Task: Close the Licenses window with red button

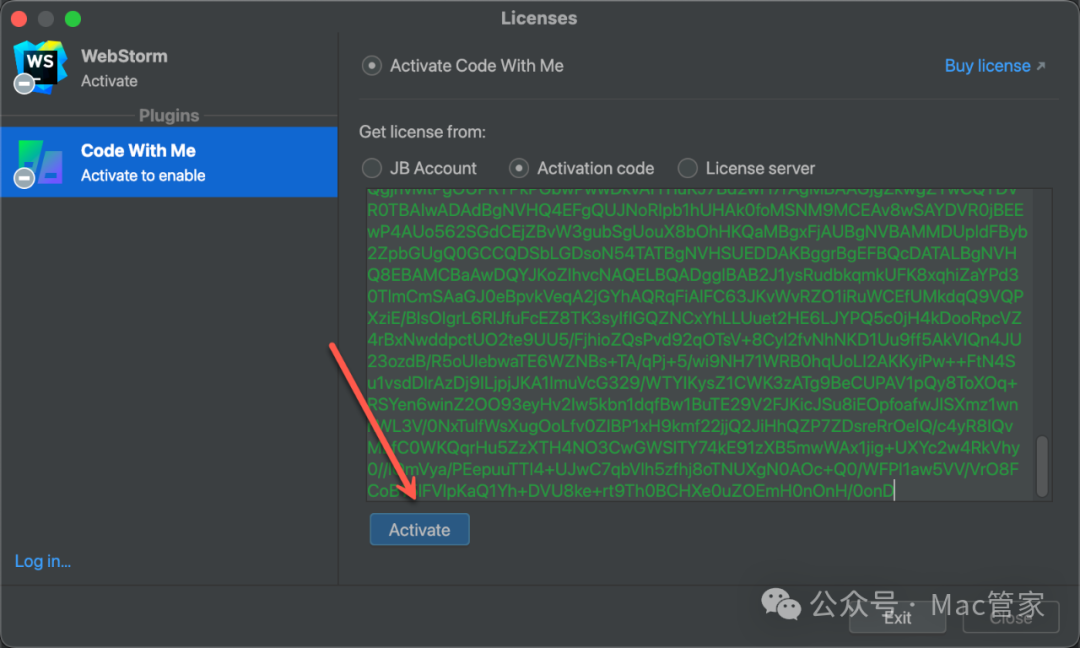Action: coord(19,19)
